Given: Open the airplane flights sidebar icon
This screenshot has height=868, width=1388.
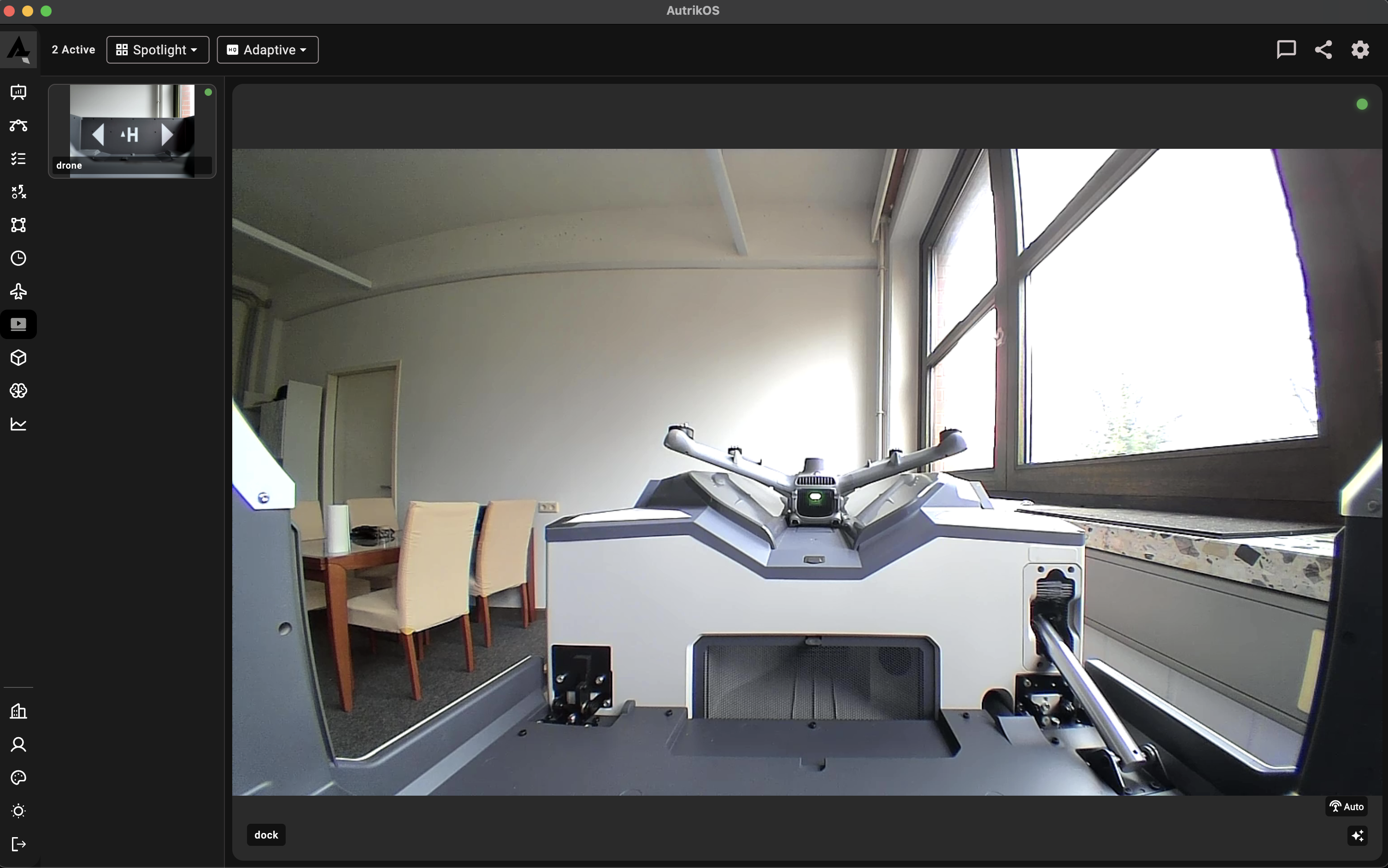Looking at the screenshot, I should click(18, 292).
